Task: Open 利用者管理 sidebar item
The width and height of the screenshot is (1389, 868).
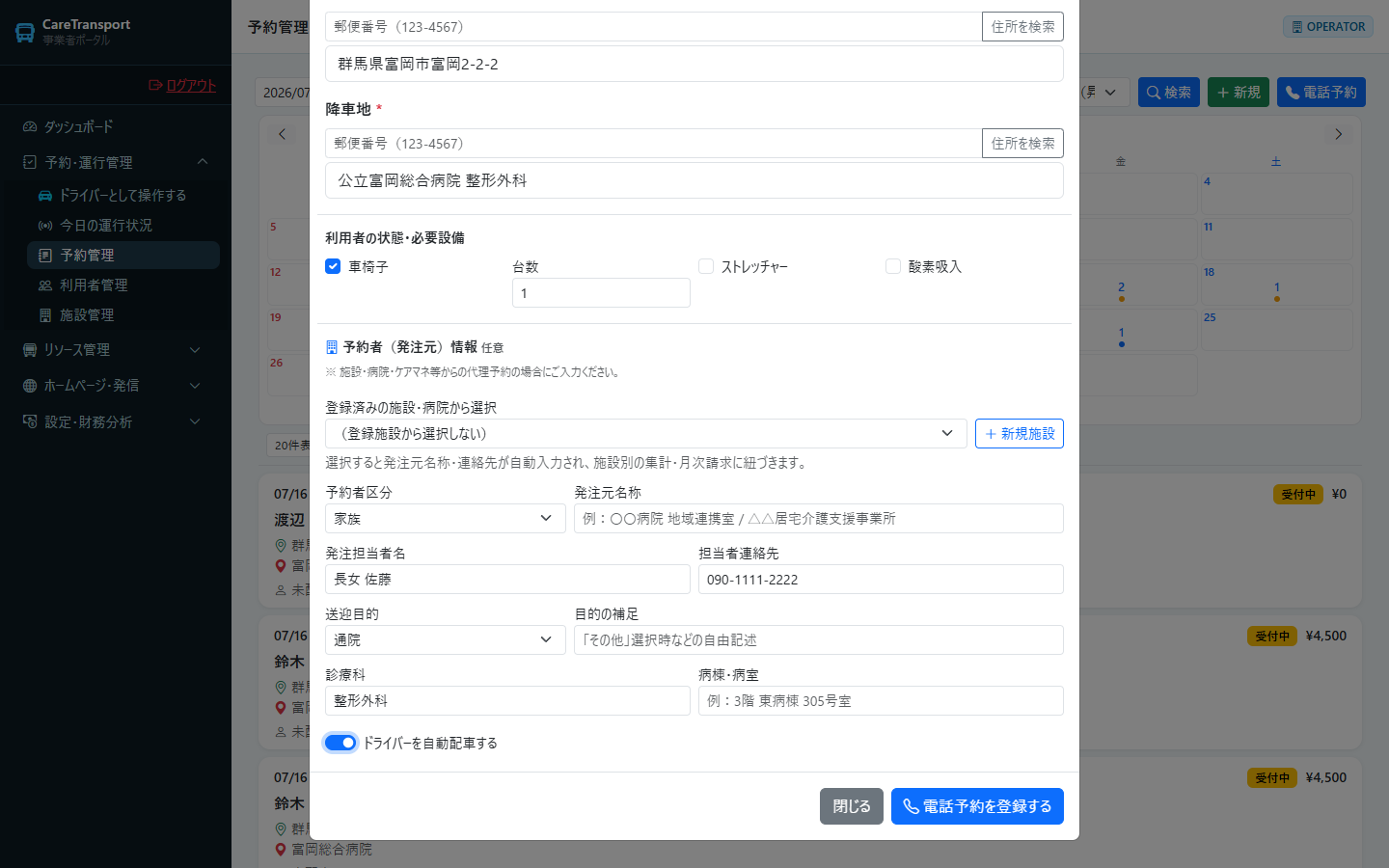Action: pyautogui.click(x=123, y=285)
